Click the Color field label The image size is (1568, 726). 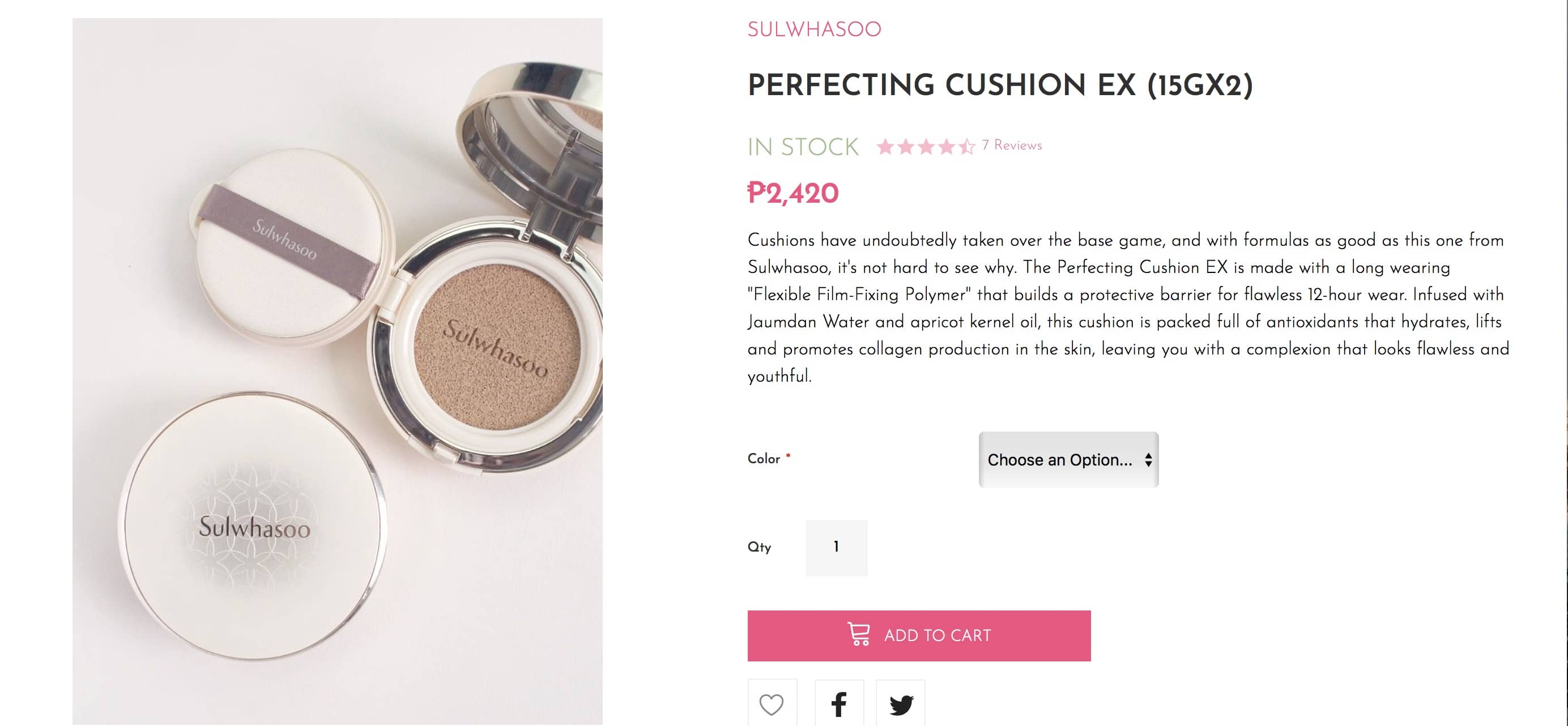[763, 459]
